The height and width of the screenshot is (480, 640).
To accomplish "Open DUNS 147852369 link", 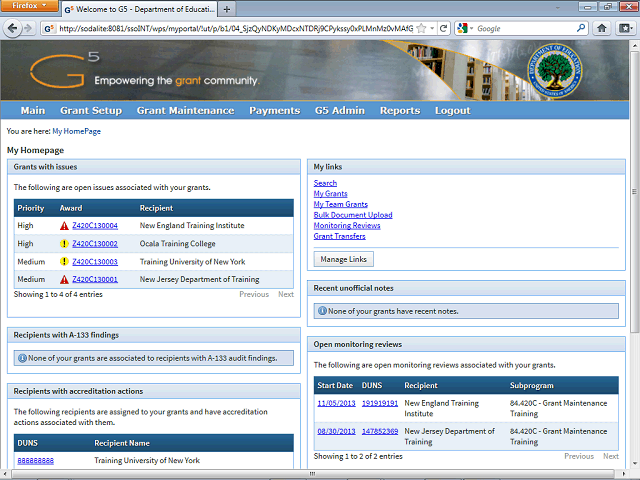I will point(380,431).
